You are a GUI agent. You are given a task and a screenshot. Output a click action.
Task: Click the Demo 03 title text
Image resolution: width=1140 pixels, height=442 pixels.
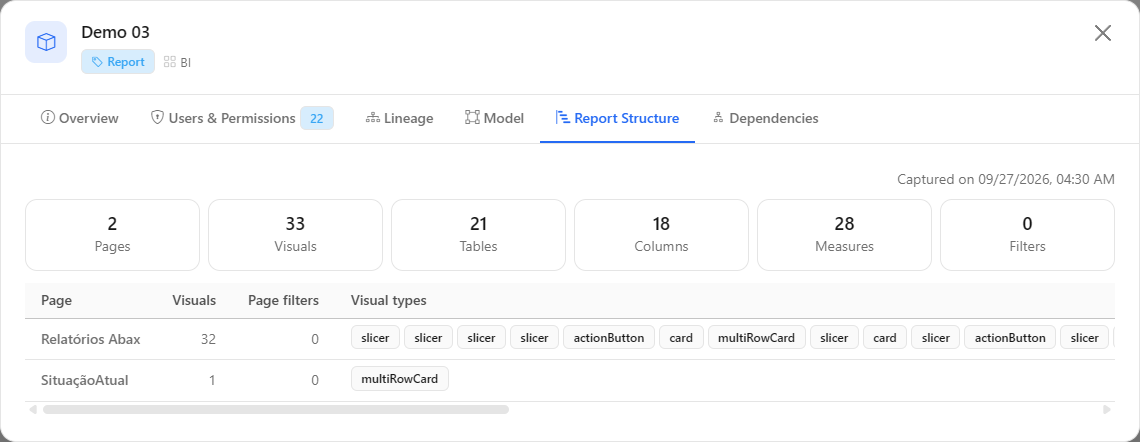pos(116,32)
